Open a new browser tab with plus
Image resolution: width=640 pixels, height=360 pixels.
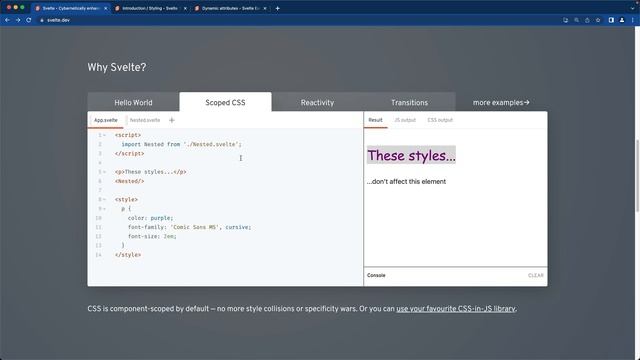pyautogui.click(x=278, y=8)
